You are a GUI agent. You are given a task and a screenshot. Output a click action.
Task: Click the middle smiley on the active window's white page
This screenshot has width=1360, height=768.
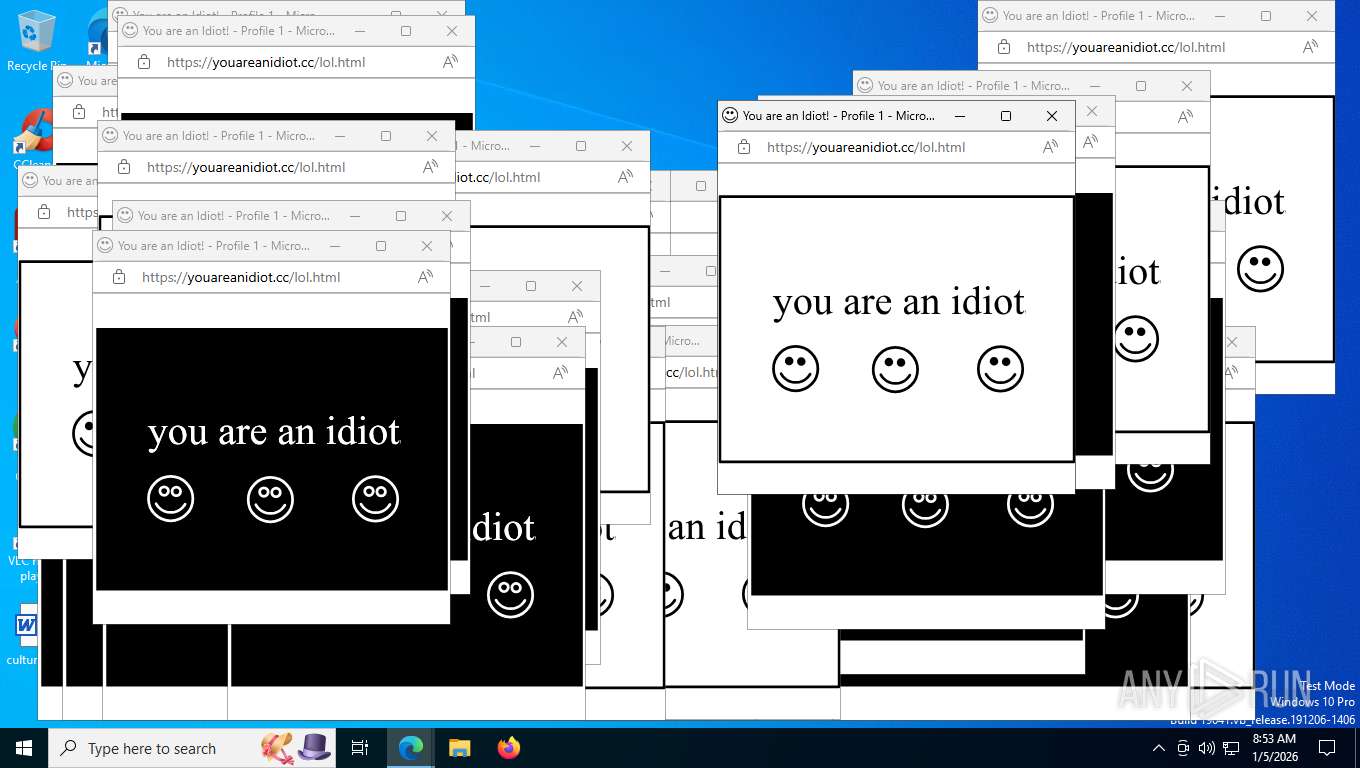pos(895,369)
